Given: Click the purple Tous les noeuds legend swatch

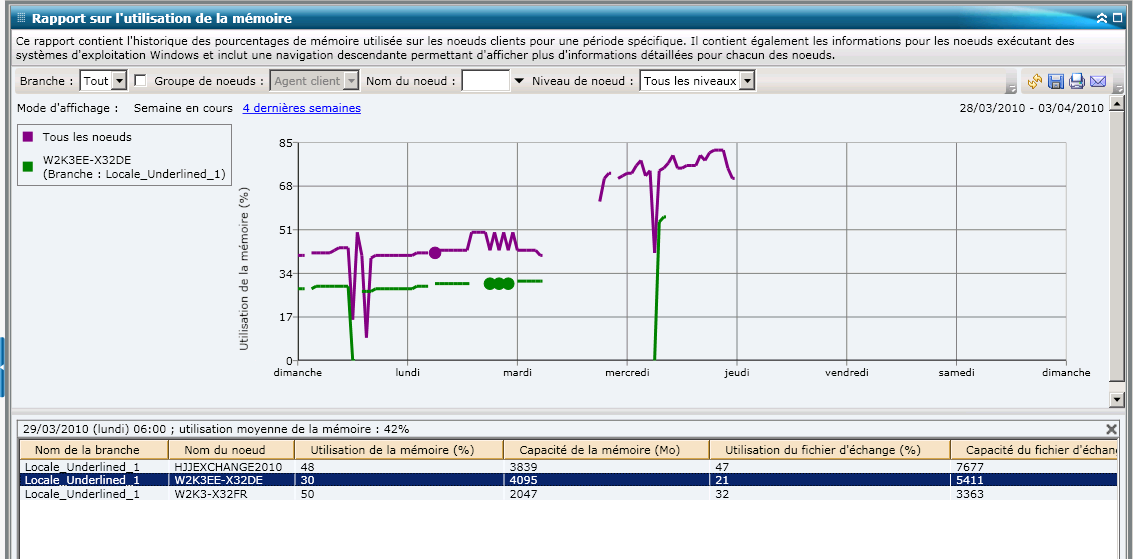Looking at the screenshot, I should (x=28, y=137).
